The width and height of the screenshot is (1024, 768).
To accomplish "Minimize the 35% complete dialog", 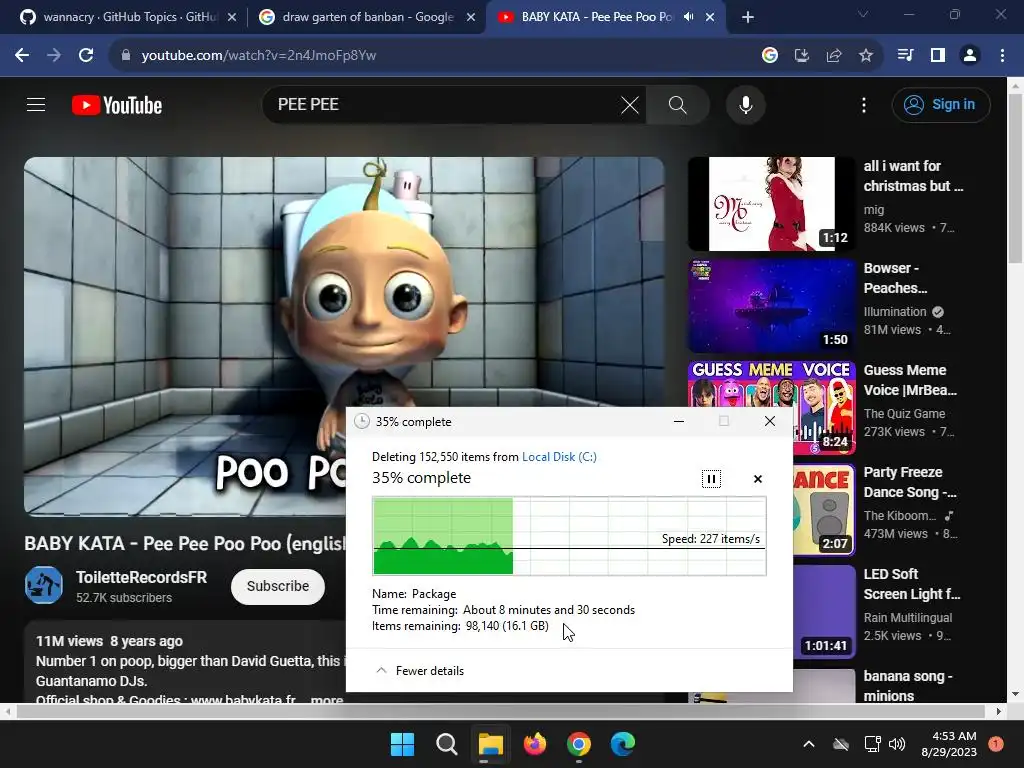I will pos(679,421).
